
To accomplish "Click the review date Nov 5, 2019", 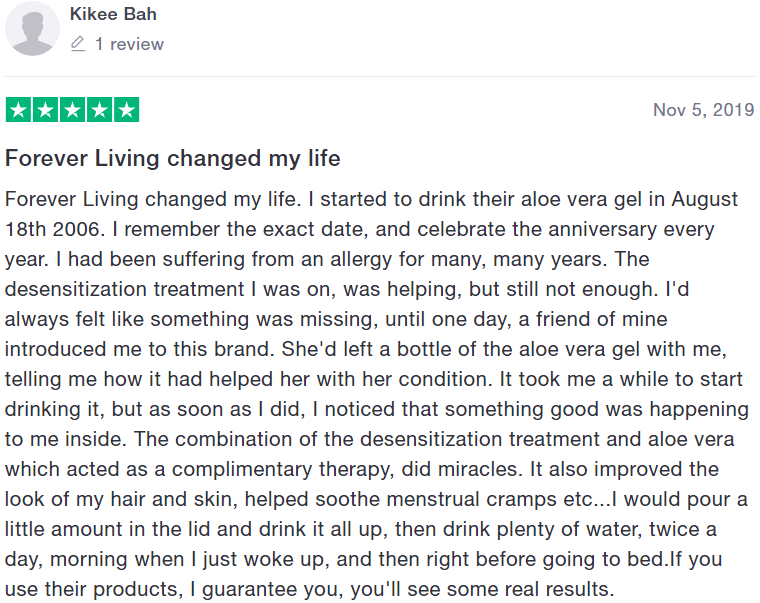I will pos(704,110).
